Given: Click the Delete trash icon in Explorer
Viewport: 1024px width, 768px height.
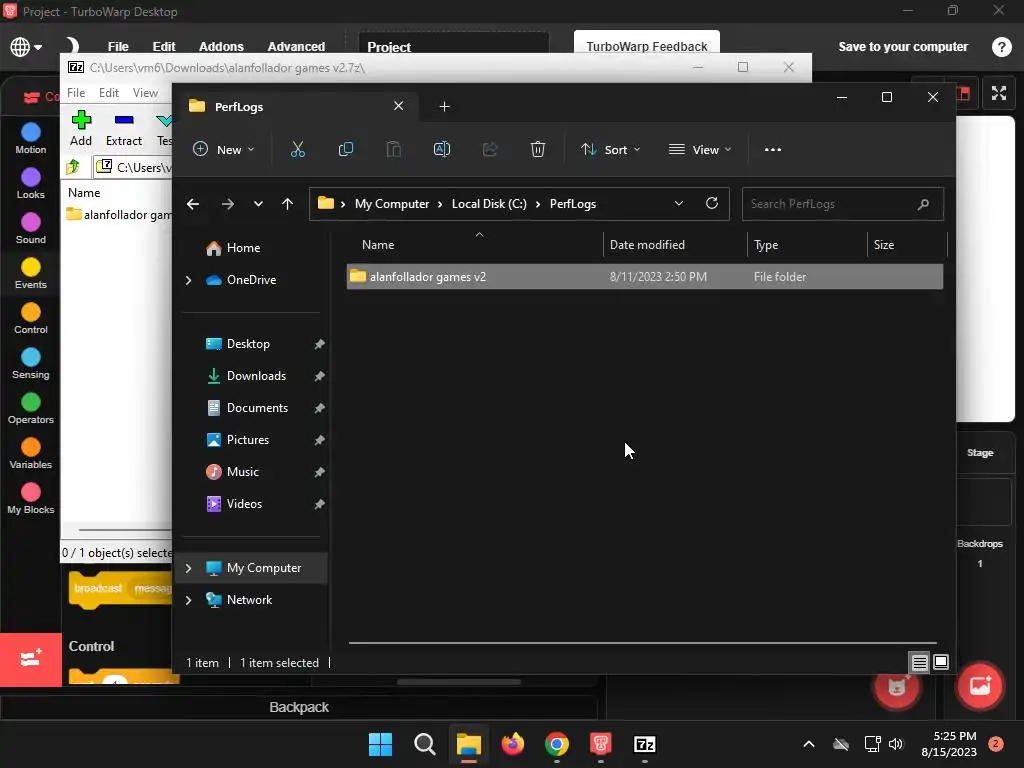Looking at the screenshot, I should pyautogui.click(x=537, y=150).
